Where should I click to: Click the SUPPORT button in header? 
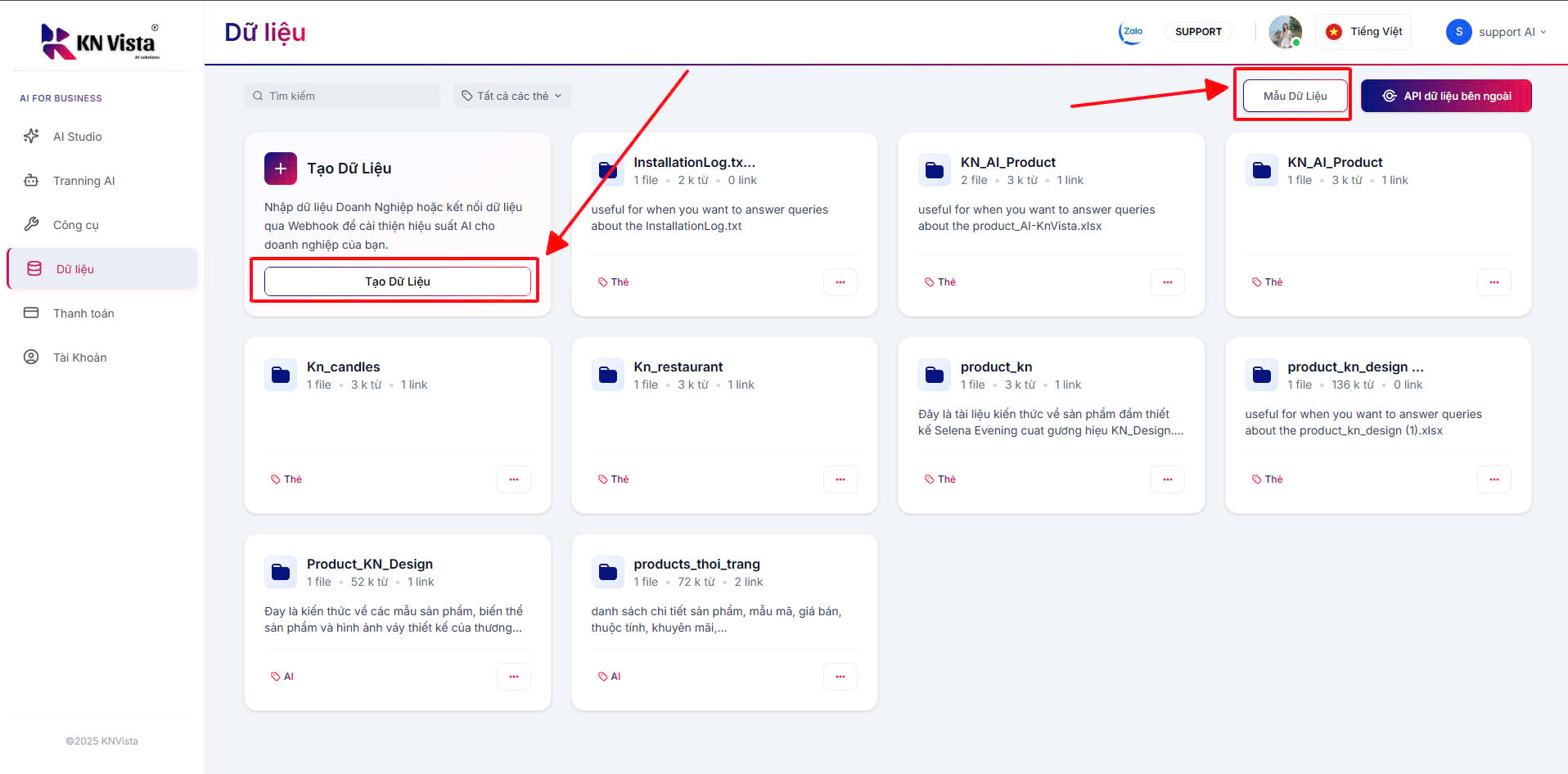click(1198, 32)
